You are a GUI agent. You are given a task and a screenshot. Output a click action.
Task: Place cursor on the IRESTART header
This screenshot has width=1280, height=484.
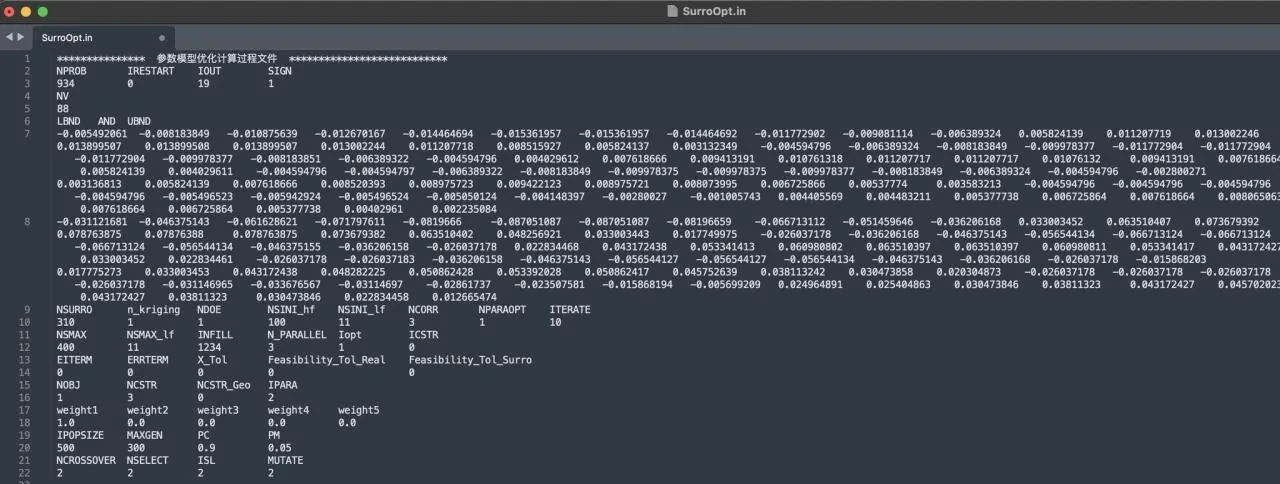point(150,72)
